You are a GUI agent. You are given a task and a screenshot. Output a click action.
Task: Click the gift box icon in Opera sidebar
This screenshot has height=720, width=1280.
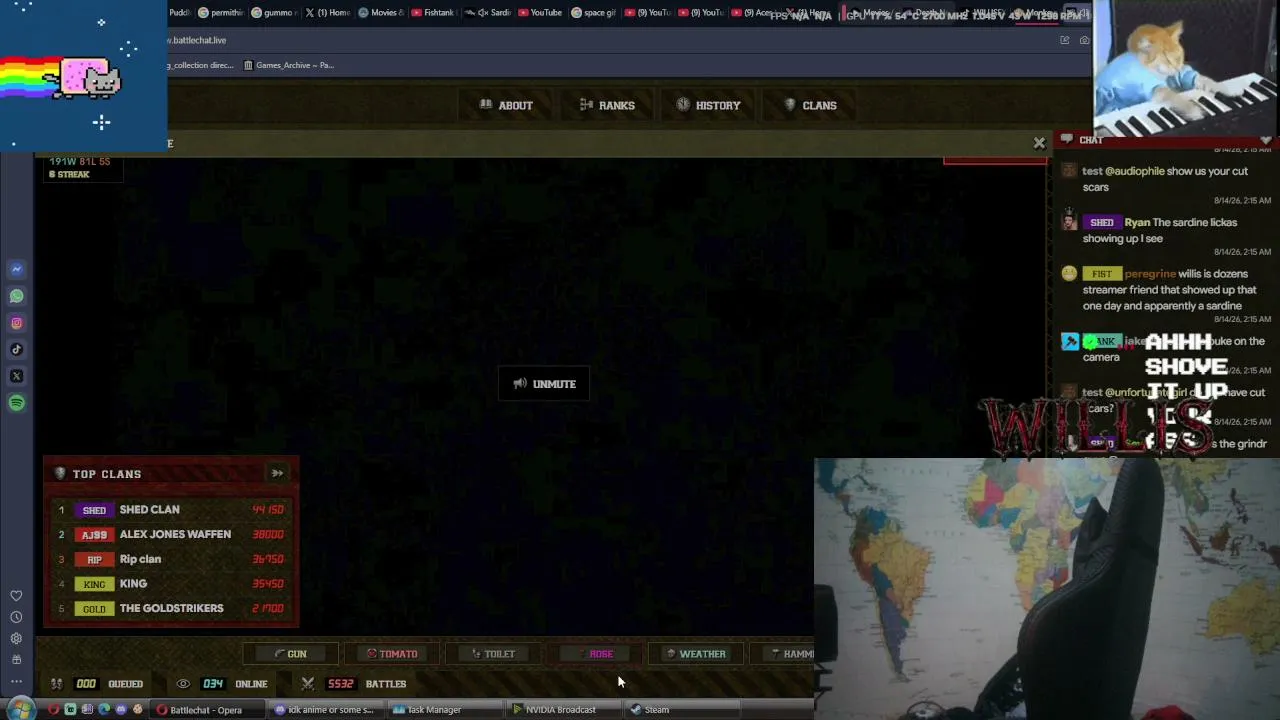16,660
